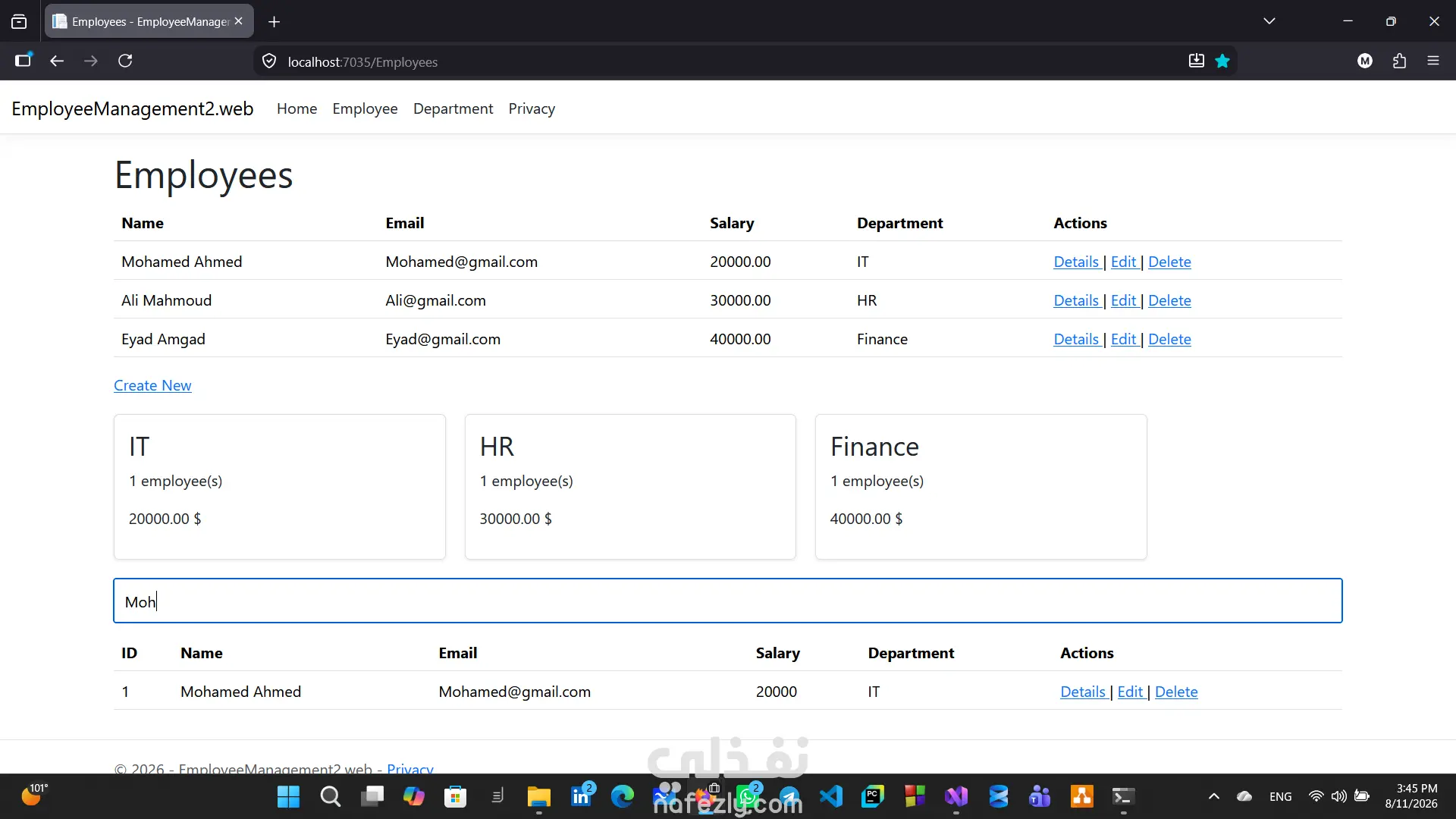View Details for Eyad Amgad
This screenshot has width=1456, height=819.
click(x=1076, y=339)
